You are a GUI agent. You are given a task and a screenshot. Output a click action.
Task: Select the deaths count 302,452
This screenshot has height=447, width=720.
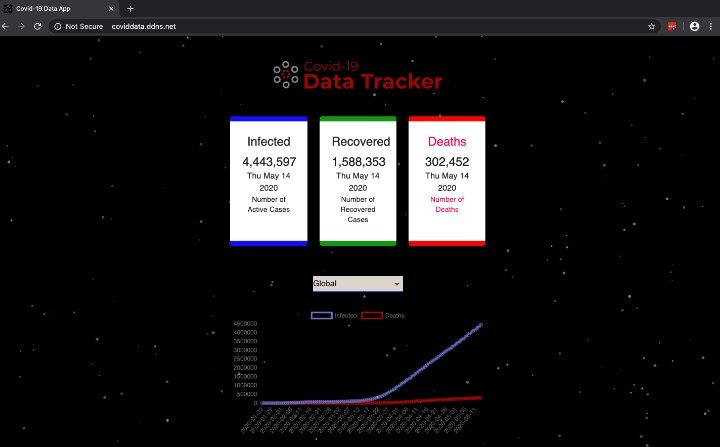point(447,162)
